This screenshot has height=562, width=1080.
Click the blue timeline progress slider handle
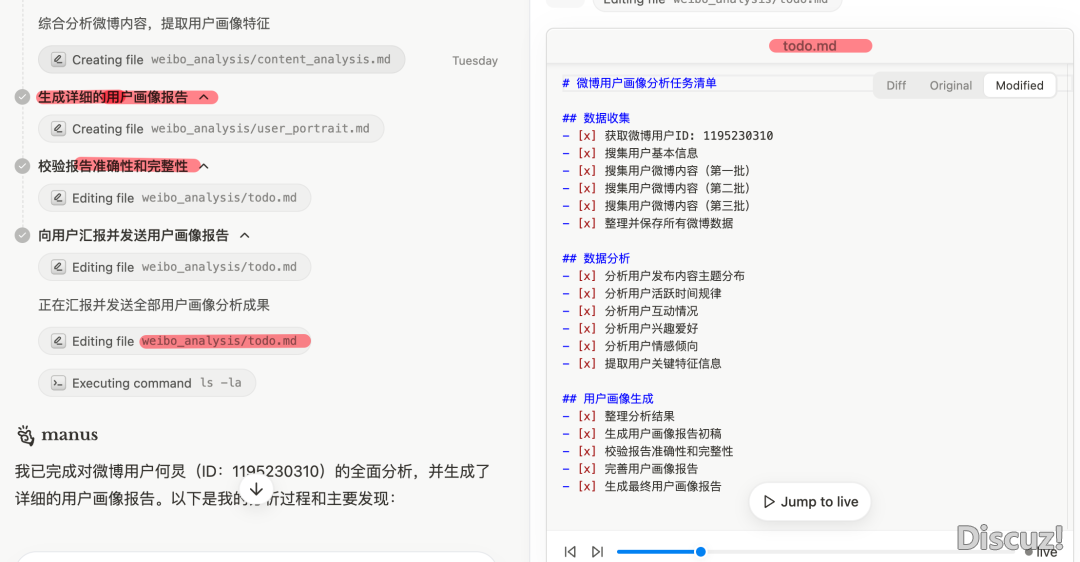point(700,552)
